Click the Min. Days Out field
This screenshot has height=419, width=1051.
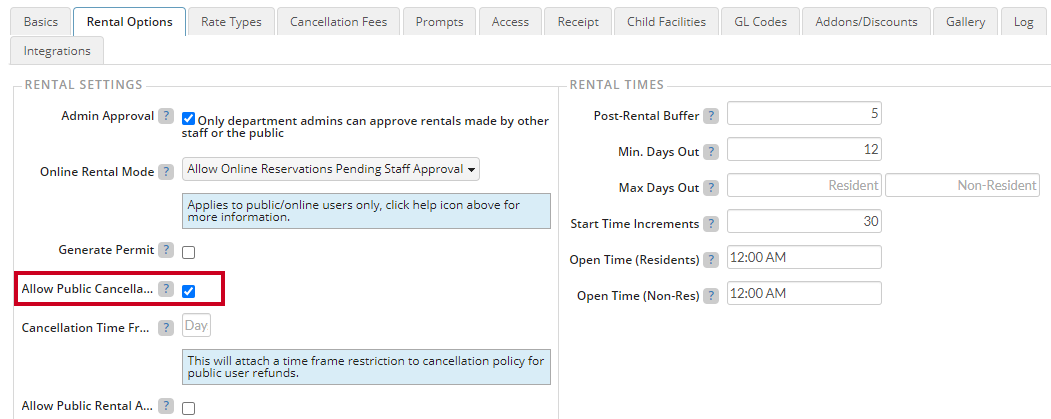click(804, 149)
